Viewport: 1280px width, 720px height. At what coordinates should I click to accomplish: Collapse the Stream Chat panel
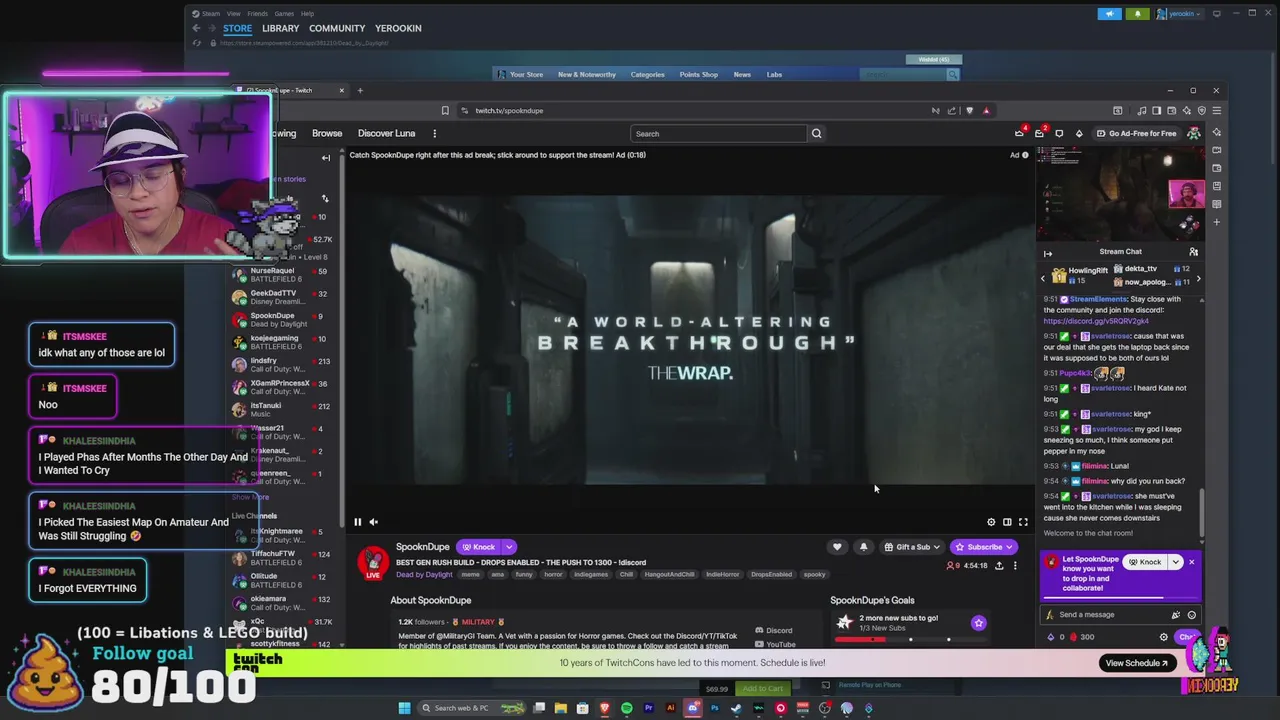1048,253
